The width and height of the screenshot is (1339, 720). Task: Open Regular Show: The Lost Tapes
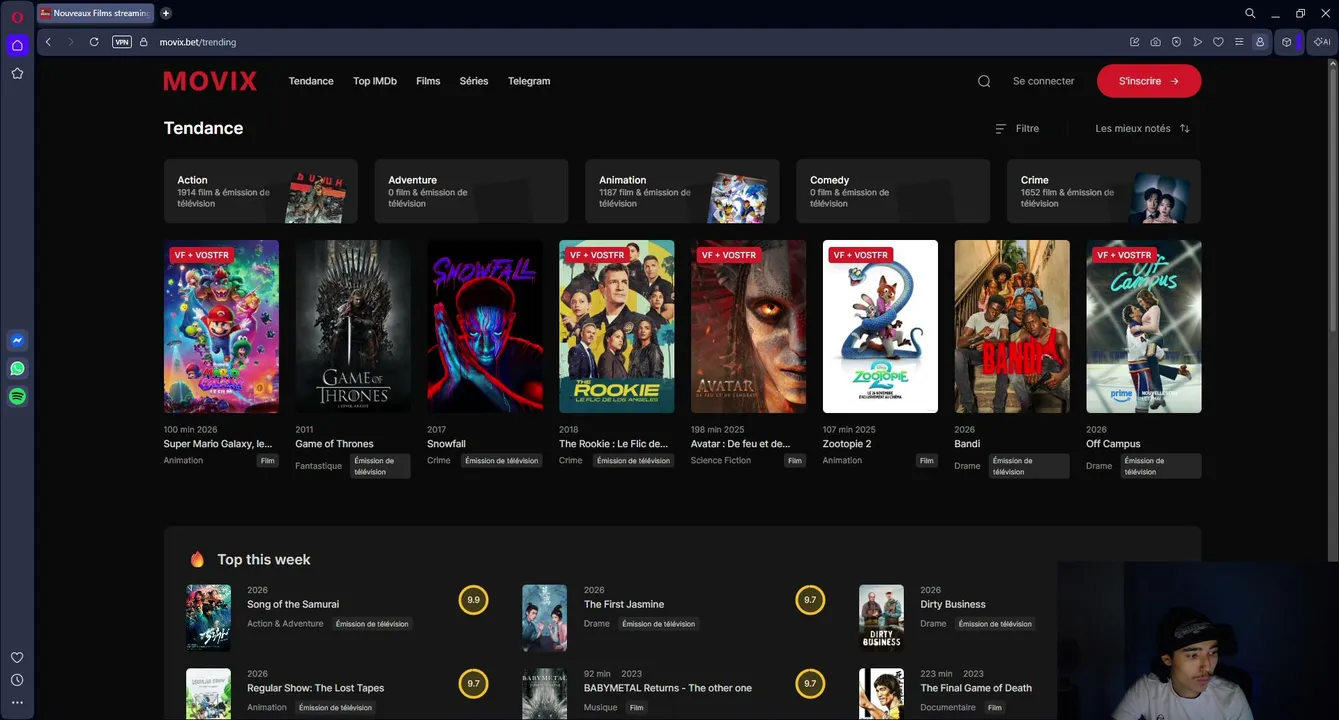coord(316,688)
